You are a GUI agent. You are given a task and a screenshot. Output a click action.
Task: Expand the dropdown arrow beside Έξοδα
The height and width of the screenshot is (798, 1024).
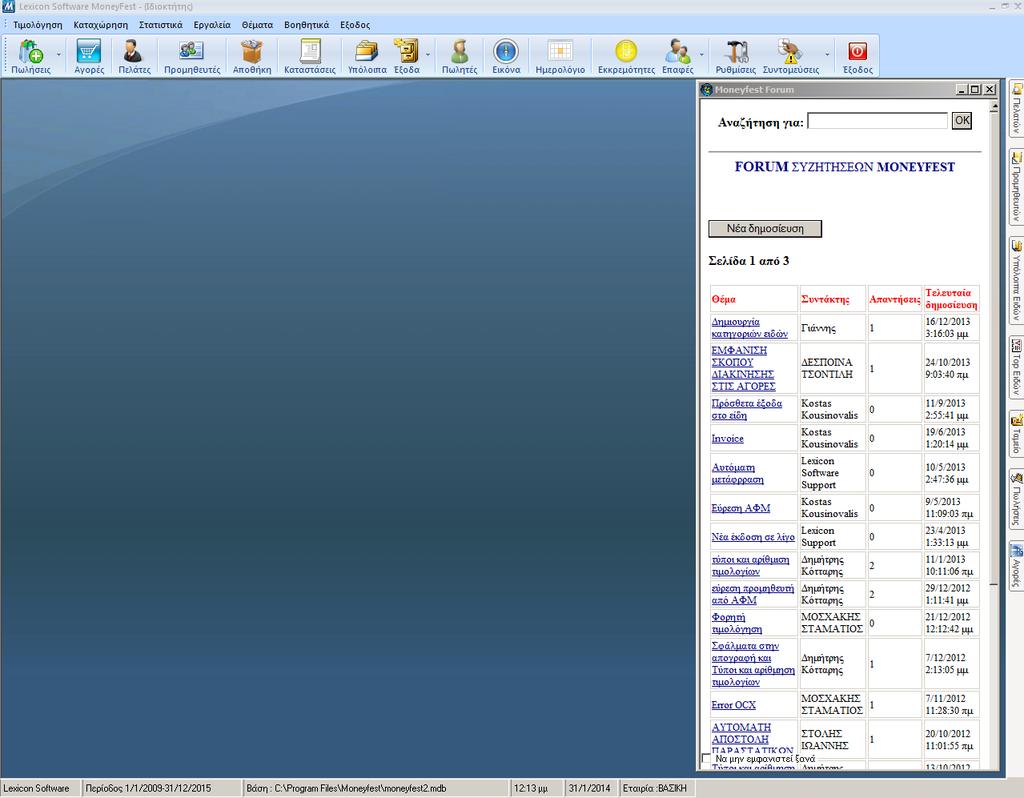[428, 55]
